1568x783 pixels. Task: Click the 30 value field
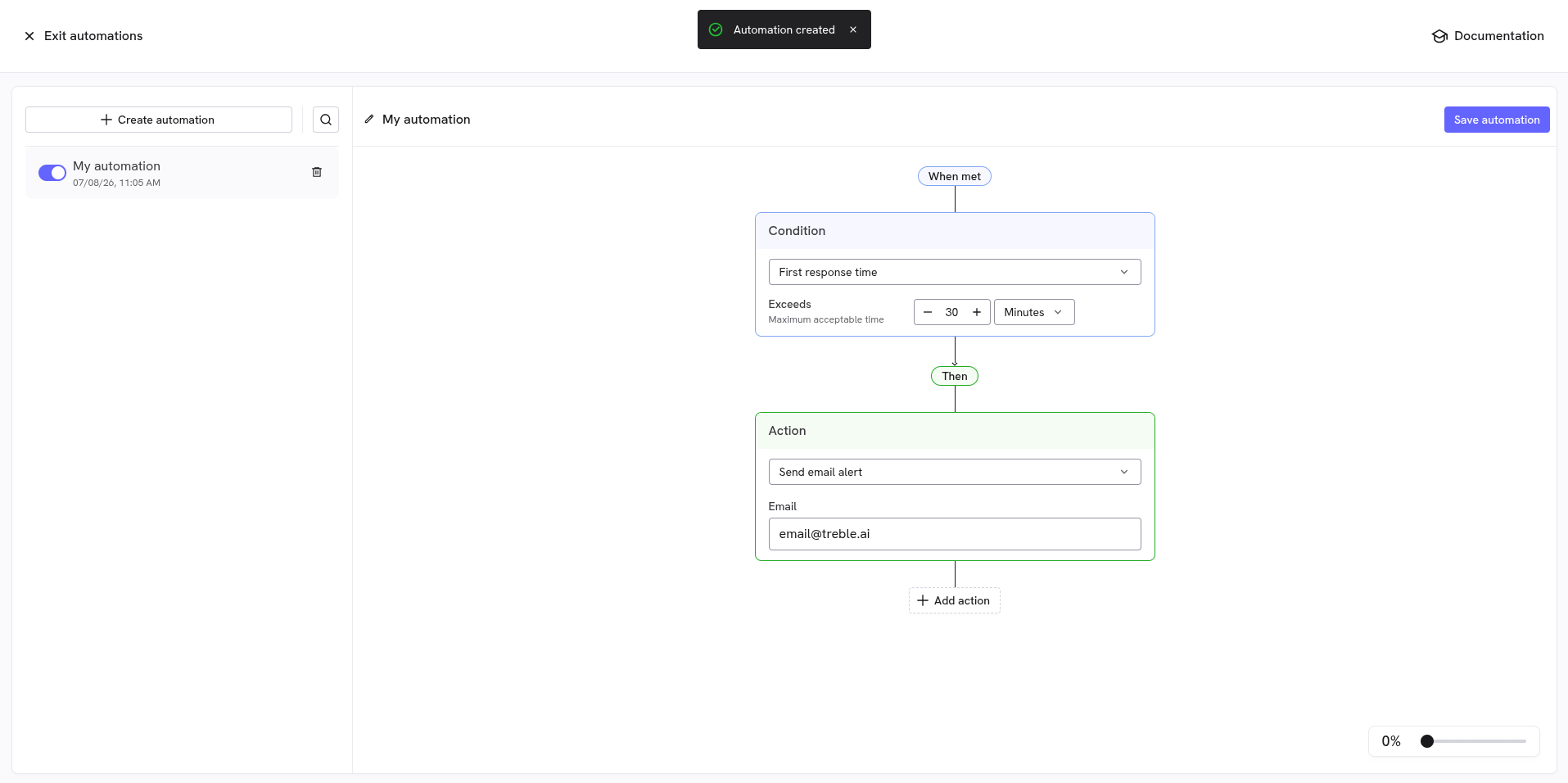pos(951,312)
